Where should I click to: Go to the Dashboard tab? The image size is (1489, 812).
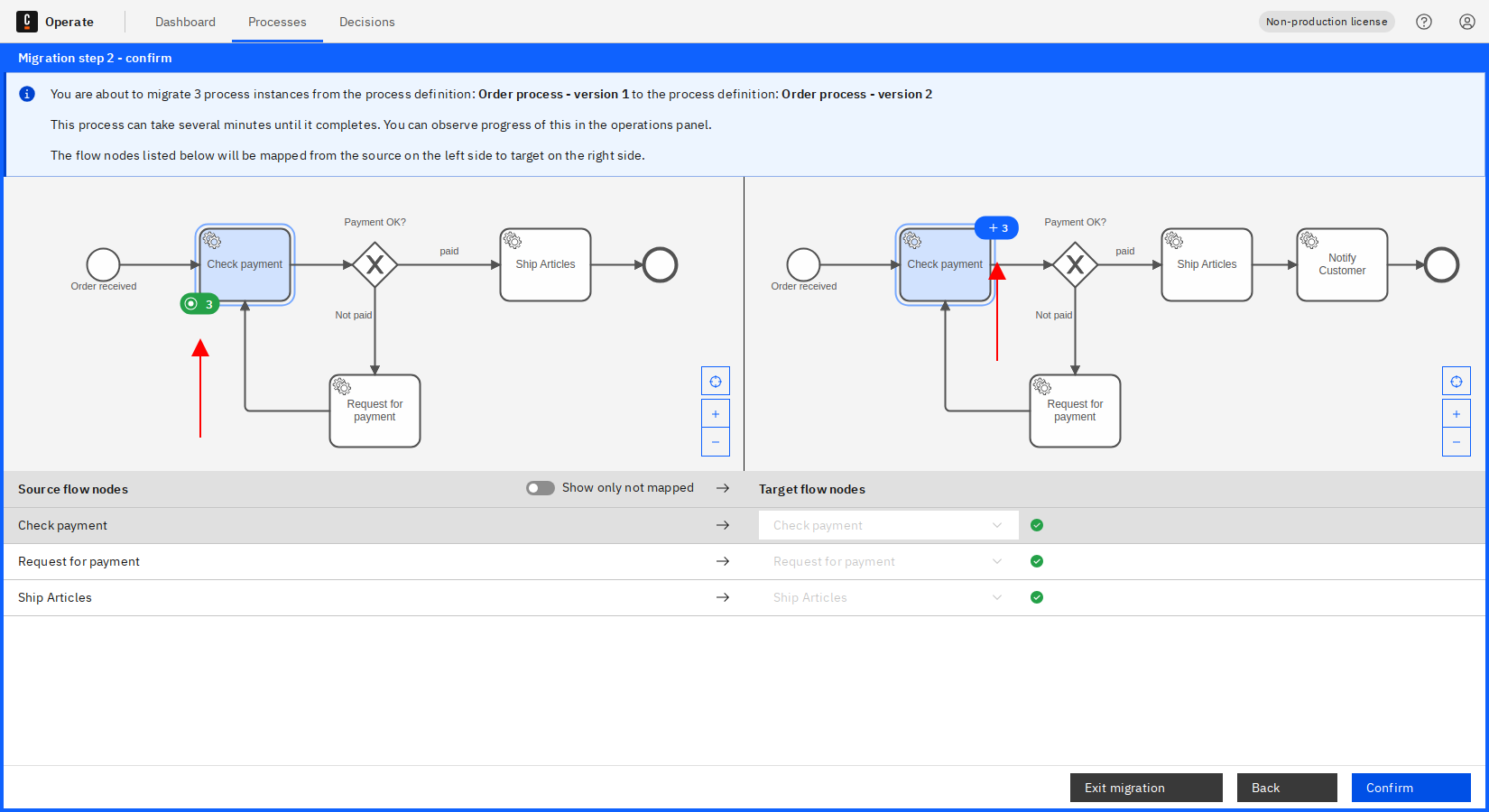pos(185,22)
